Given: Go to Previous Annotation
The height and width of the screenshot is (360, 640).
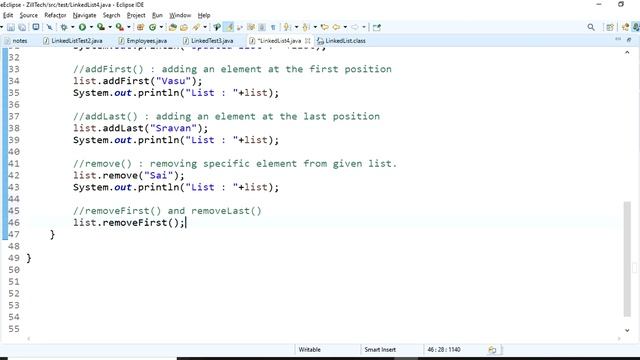Looking at the screenshot, I should [306, 27].
